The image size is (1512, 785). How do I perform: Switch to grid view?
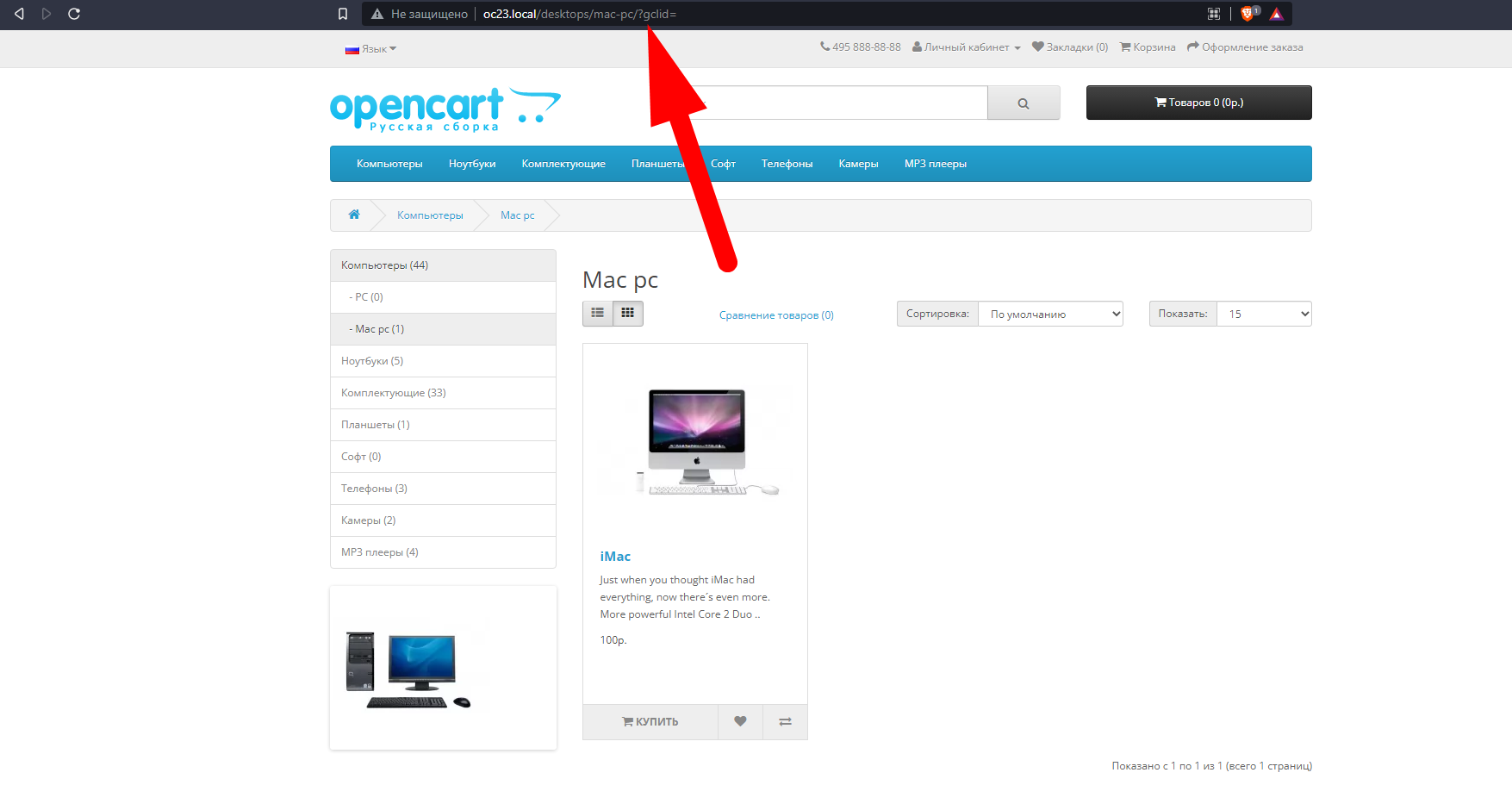coord(628,313)
